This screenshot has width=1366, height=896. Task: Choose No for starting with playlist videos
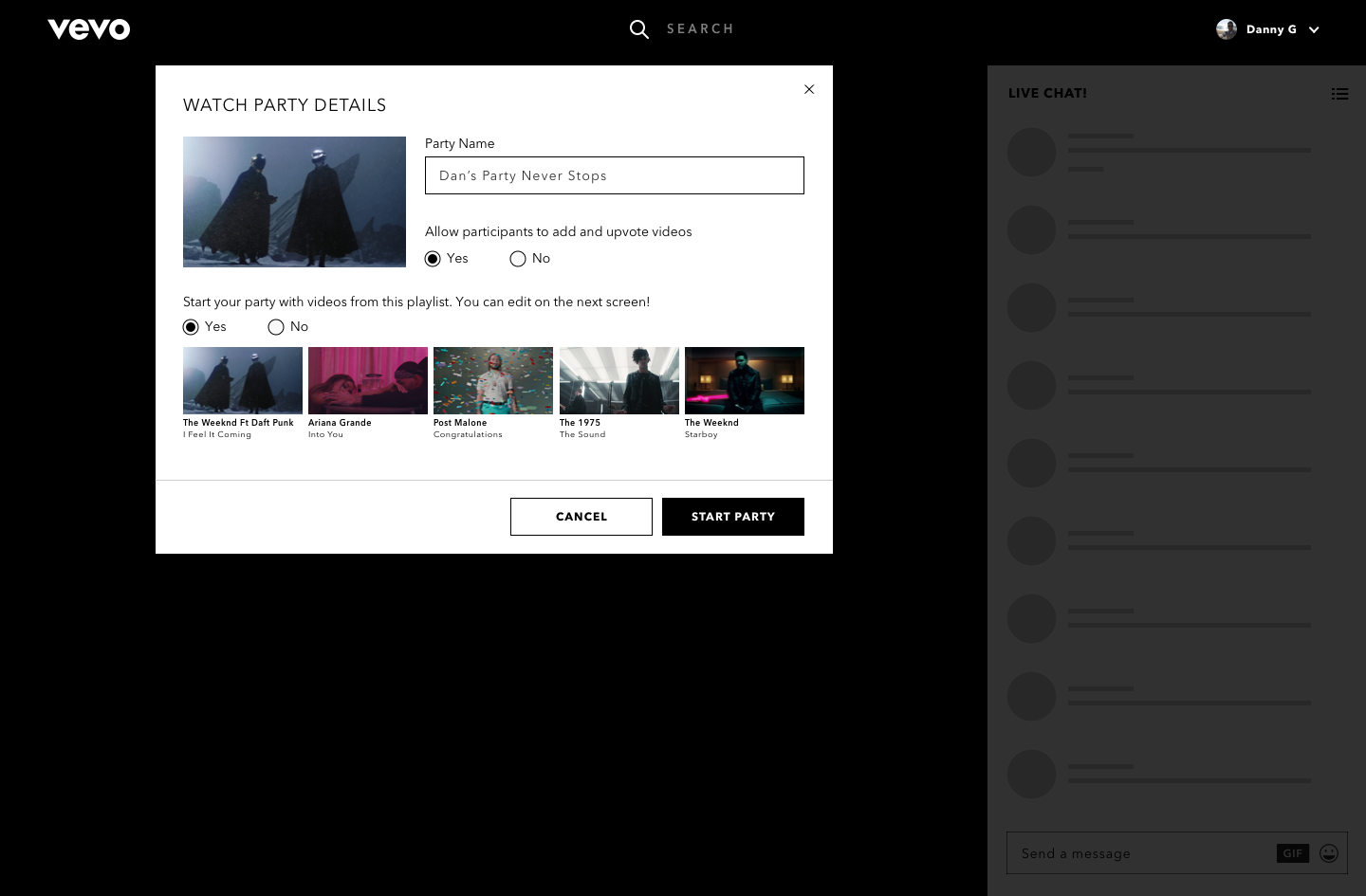[x=276, y=326]
